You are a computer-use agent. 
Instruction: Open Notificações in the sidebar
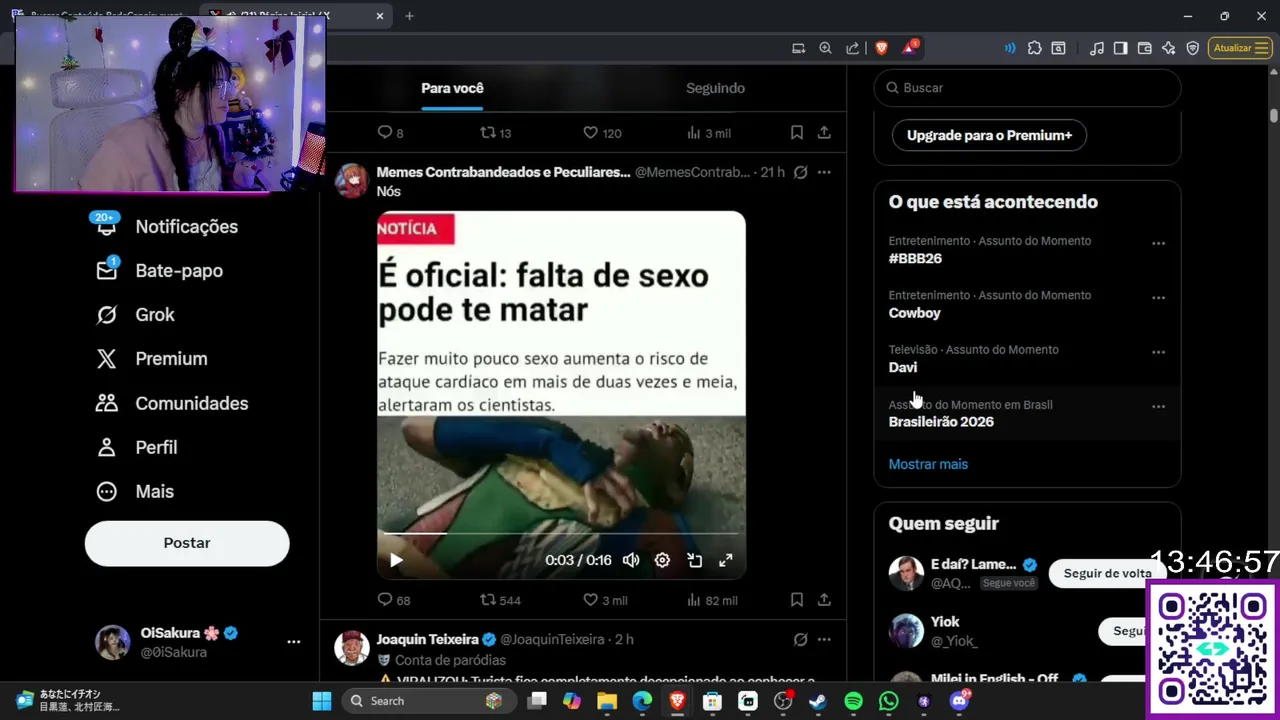click(166, 227)
